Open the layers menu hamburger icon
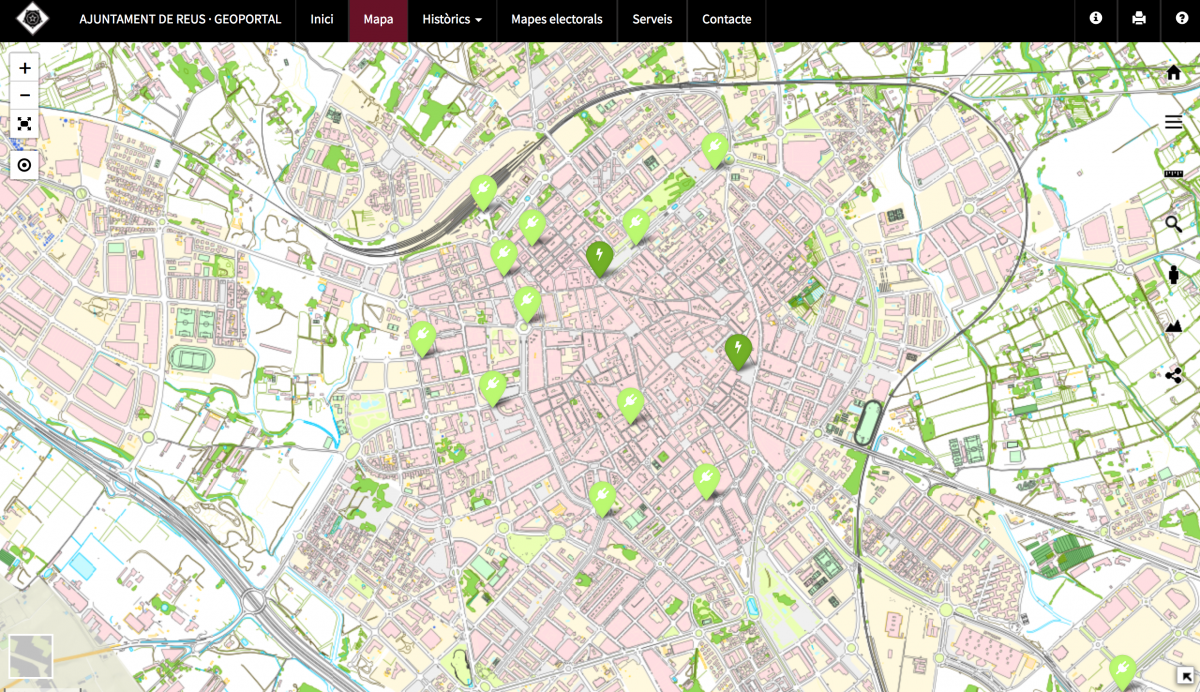This screenshot has width=1200, height=692. pos(1174,123)
